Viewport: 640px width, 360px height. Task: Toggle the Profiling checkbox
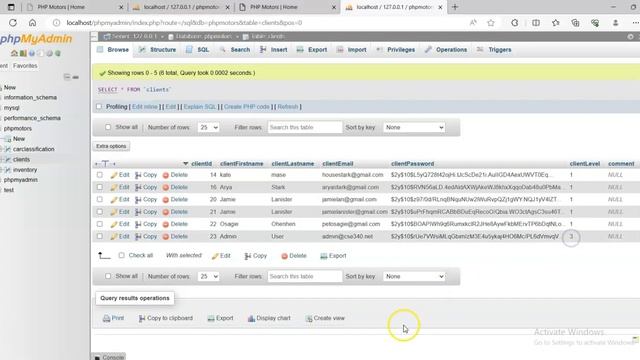pos(99,107)
